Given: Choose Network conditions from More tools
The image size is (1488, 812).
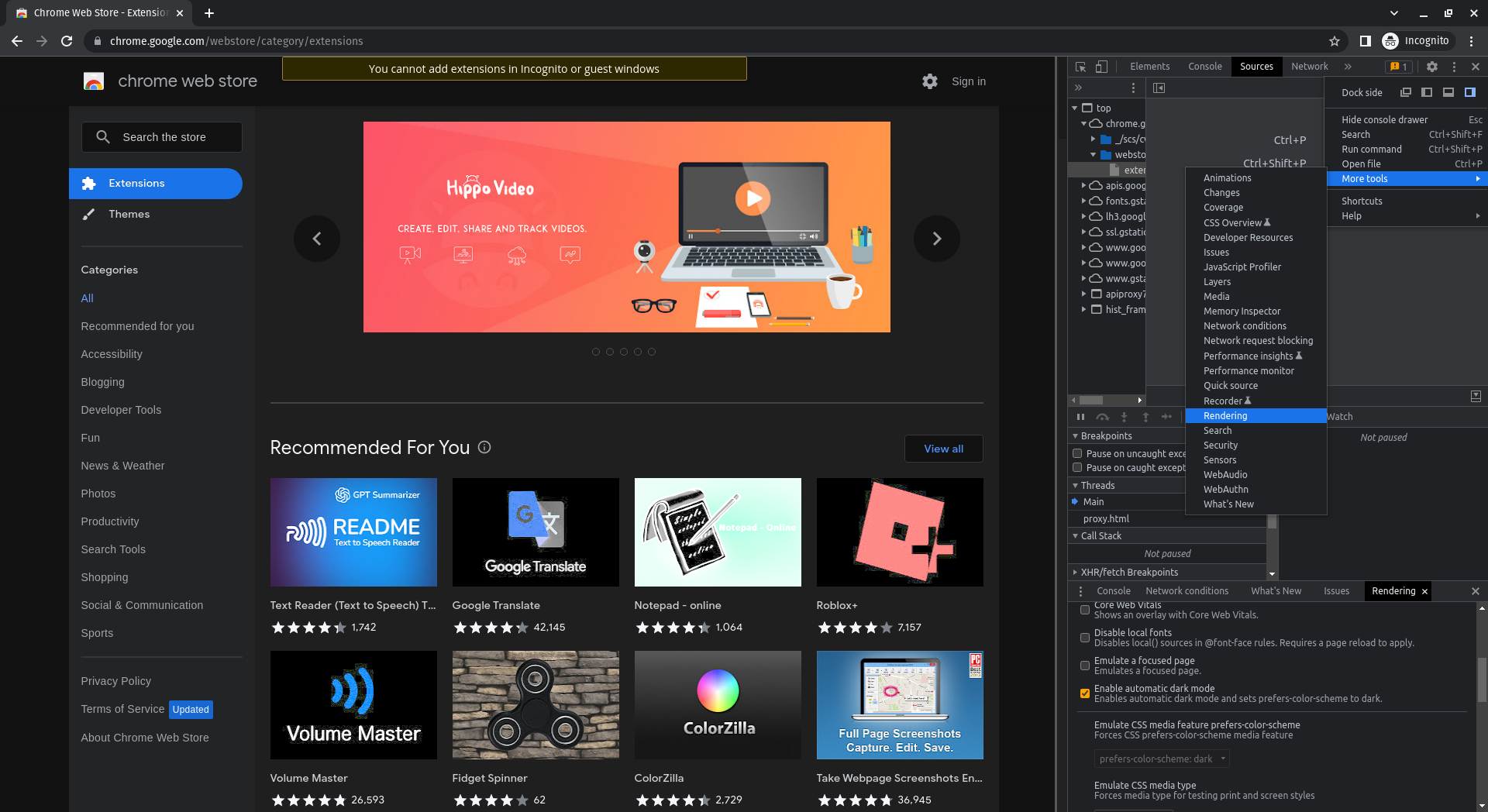Looking at the screenshot, I should [1256, 326].
